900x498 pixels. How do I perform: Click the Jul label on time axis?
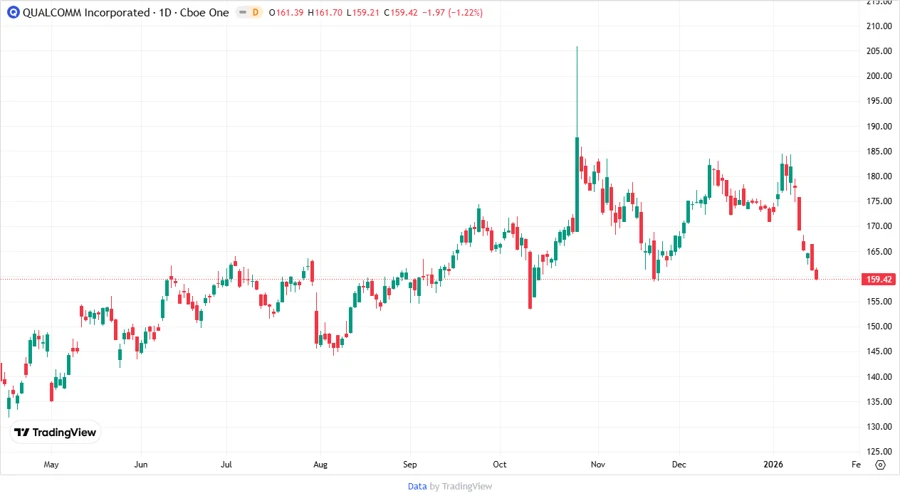point(226,465)
